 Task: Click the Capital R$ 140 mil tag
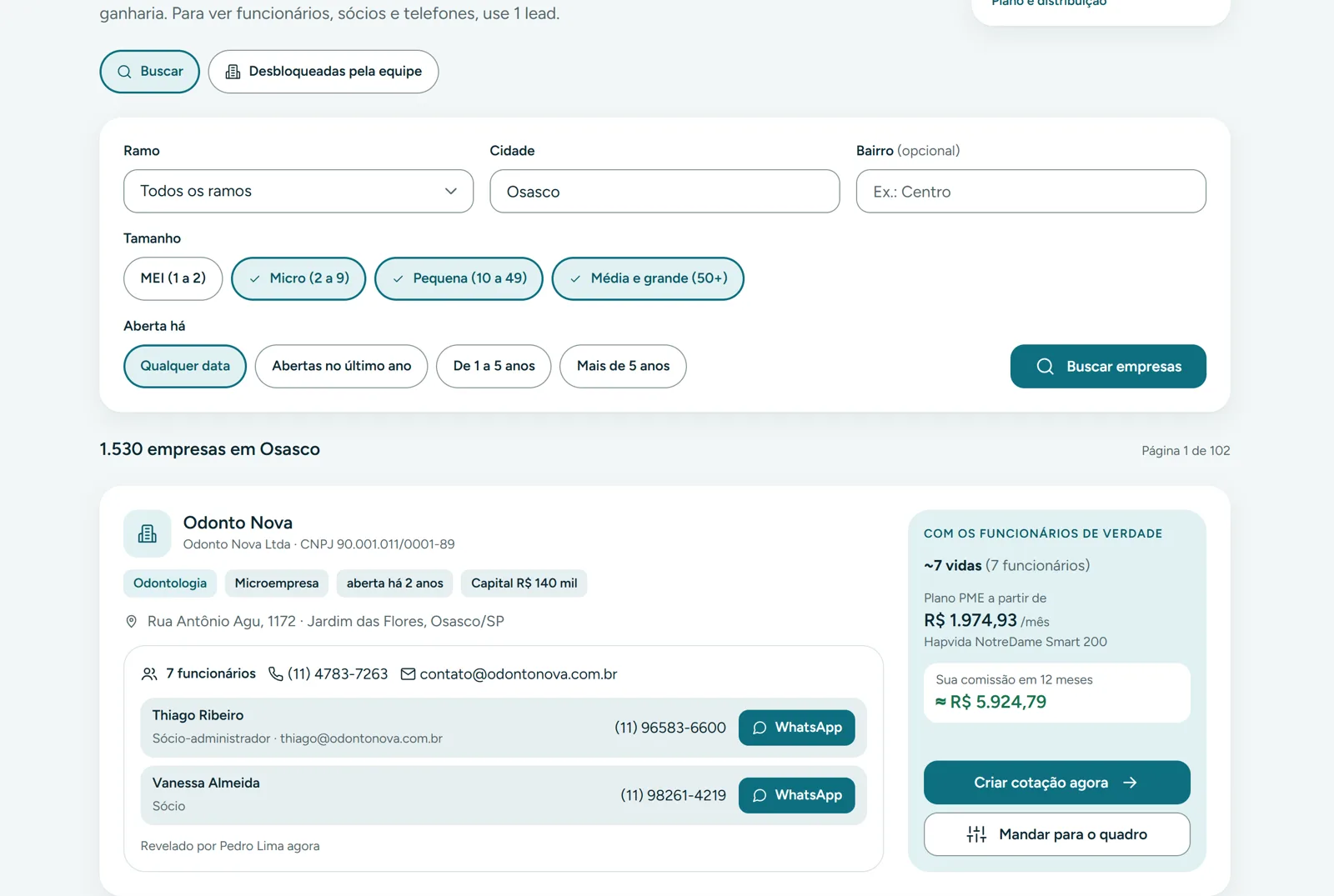coord(524,583)
